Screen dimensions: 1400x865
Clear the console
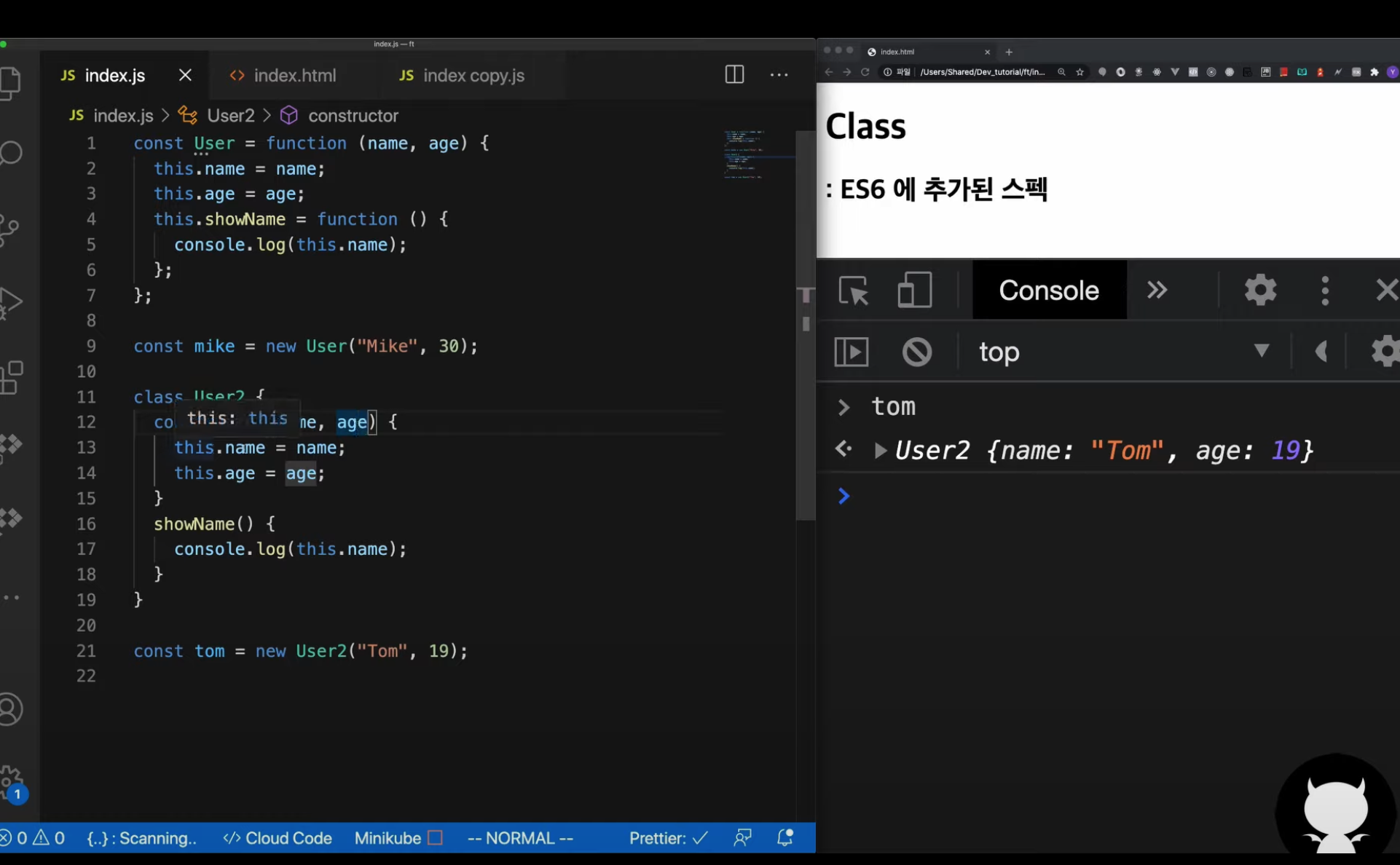coord(917,352)
